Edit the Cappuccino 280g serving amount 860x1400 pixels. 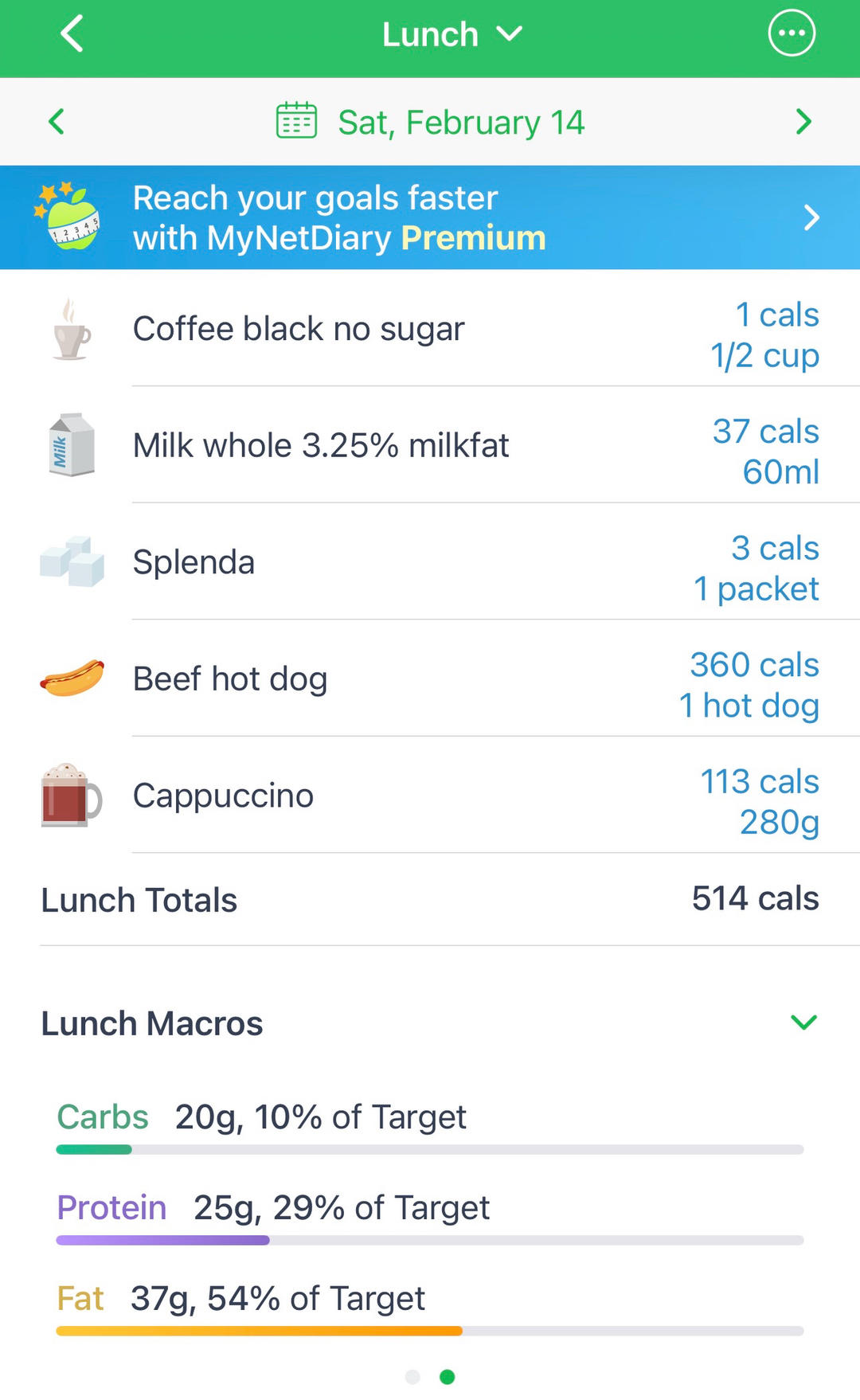(x=779, y=823)
